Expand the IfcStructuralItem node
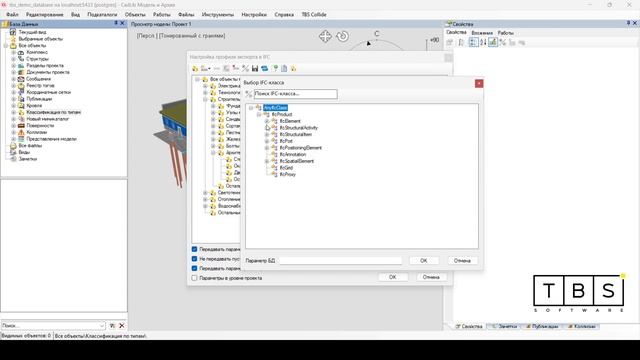Image resolution: width=640 pixels, height=360 pixels. click(267, 134)
